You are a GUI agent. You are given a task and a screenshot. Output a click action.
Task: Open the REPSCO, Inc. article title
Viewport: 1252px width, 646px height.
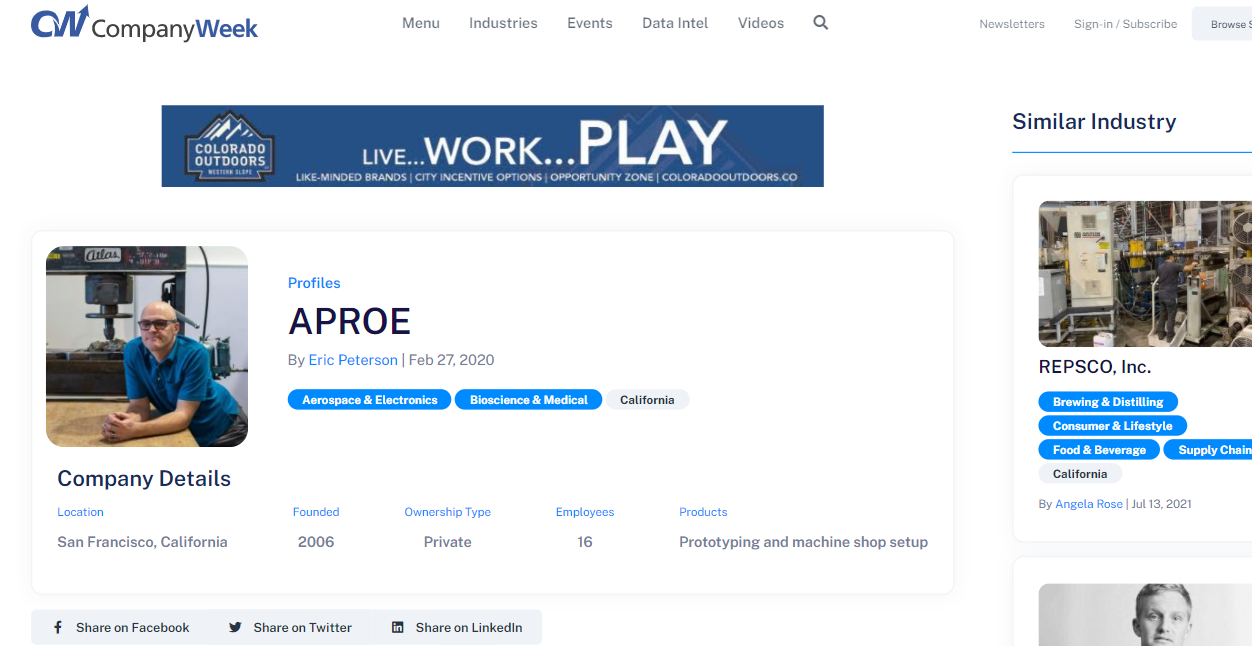pyautogui.click(x=1095, y=367)
